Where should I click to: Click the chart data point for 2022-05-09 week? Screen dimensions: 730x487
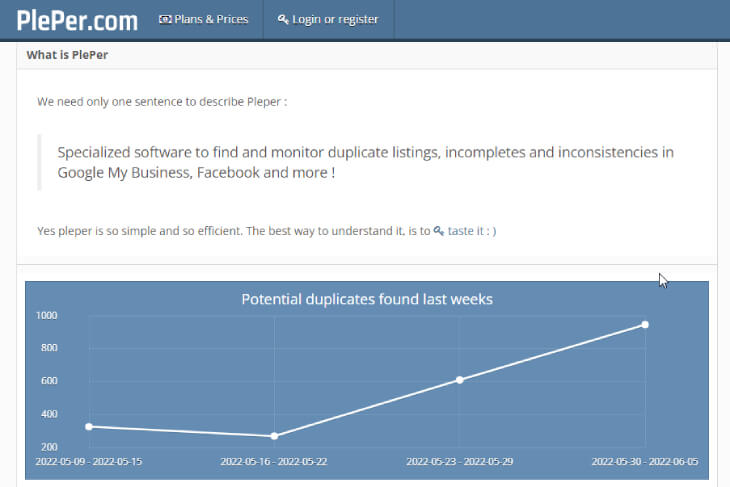(x=89, y=426)
